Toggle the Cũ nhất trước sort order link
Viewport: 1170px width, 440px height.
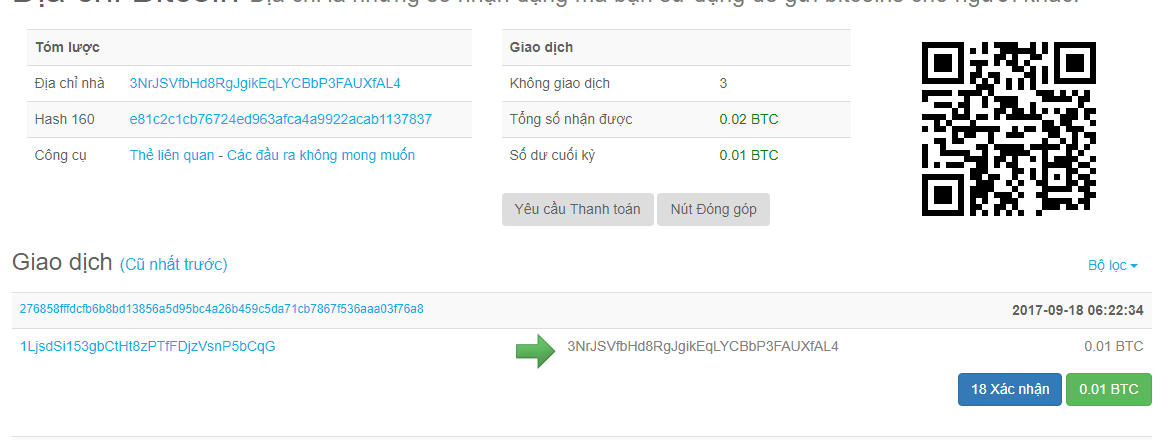(x=173, y=264)
